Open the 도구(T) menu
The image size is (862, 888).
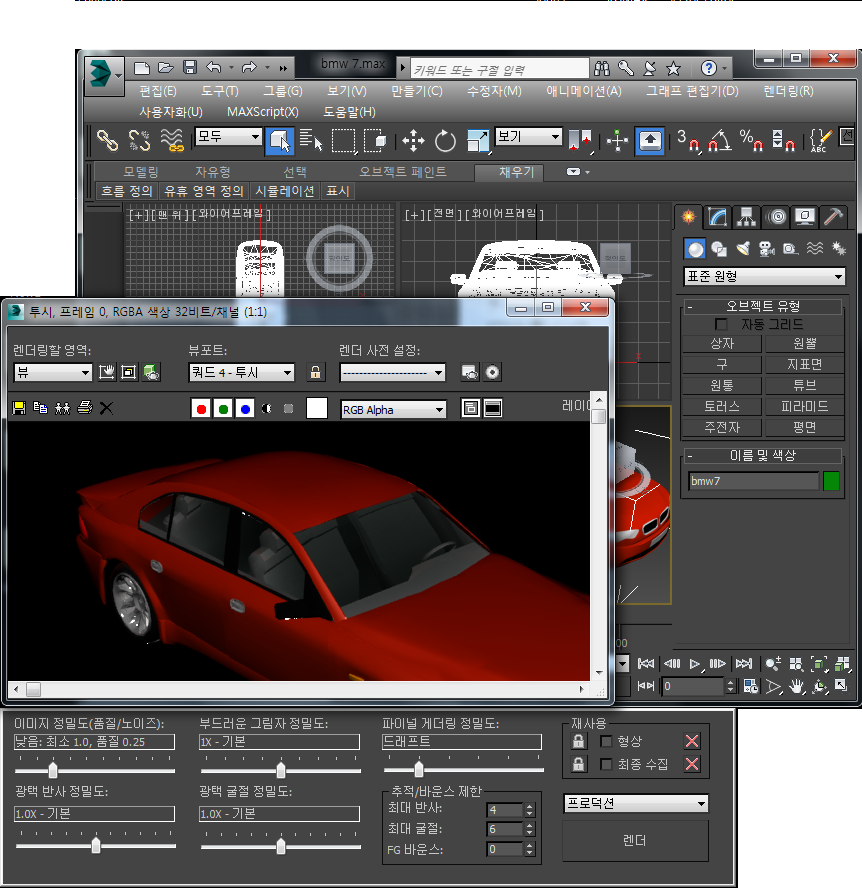220,91
